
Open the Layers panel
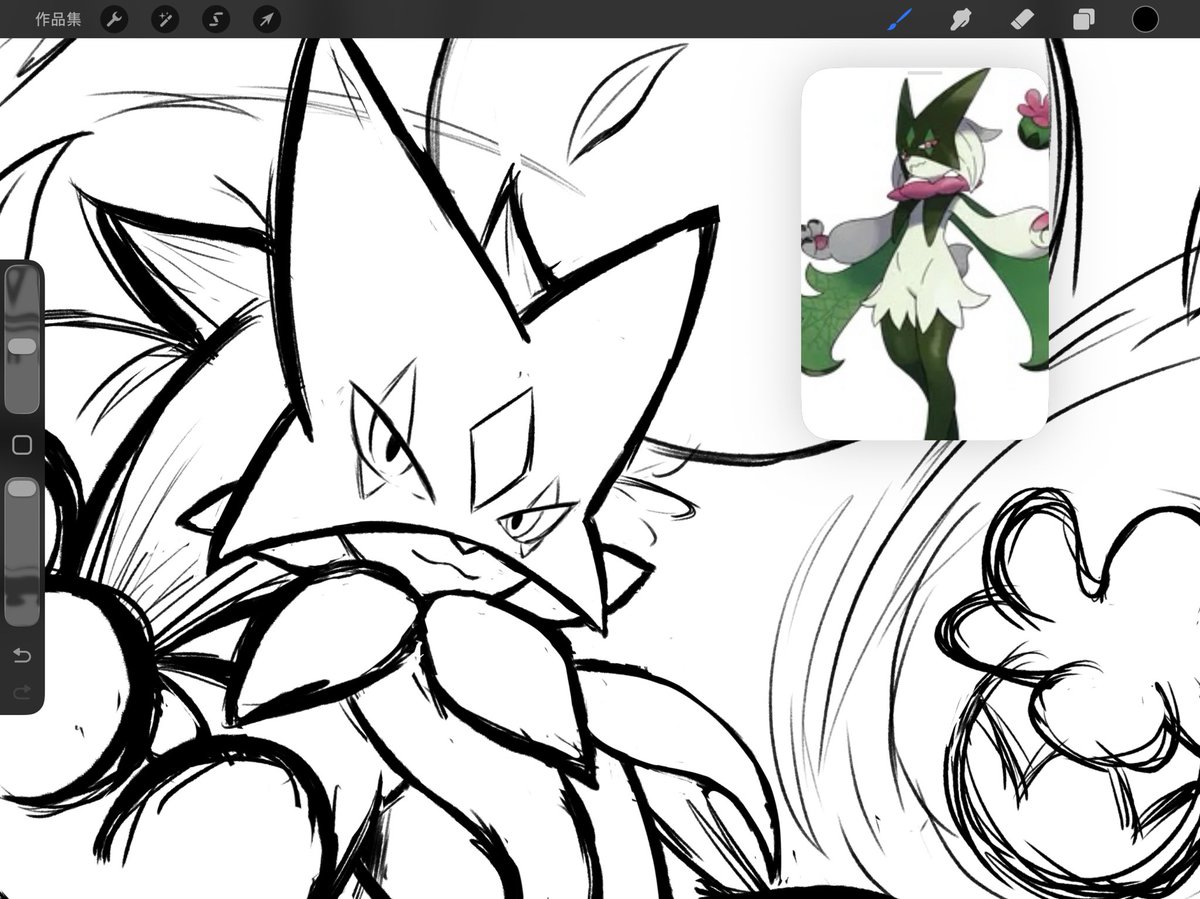coord(1083,19)
